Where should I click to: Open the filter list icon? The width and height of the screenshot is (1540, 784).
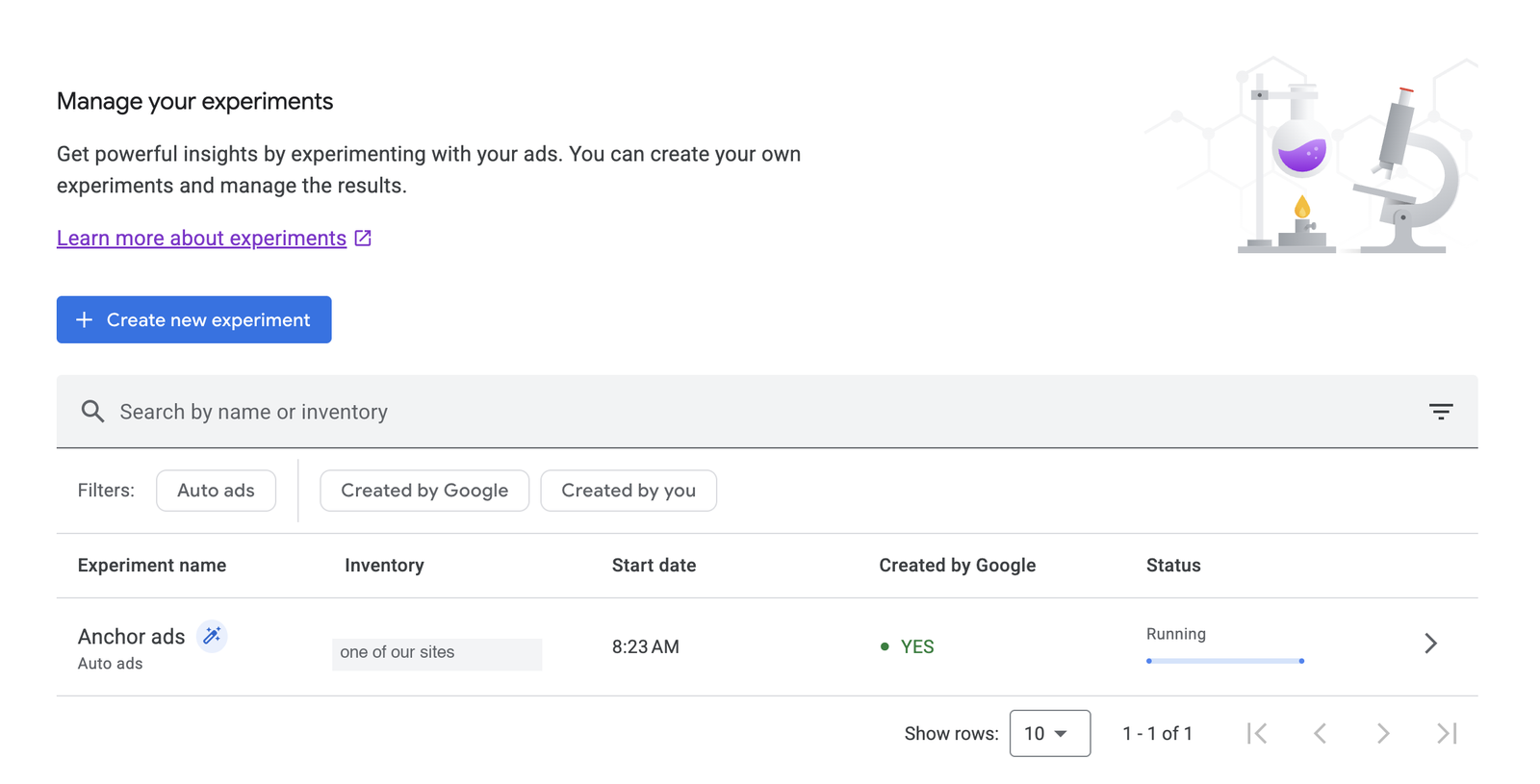click(1440, 412)
